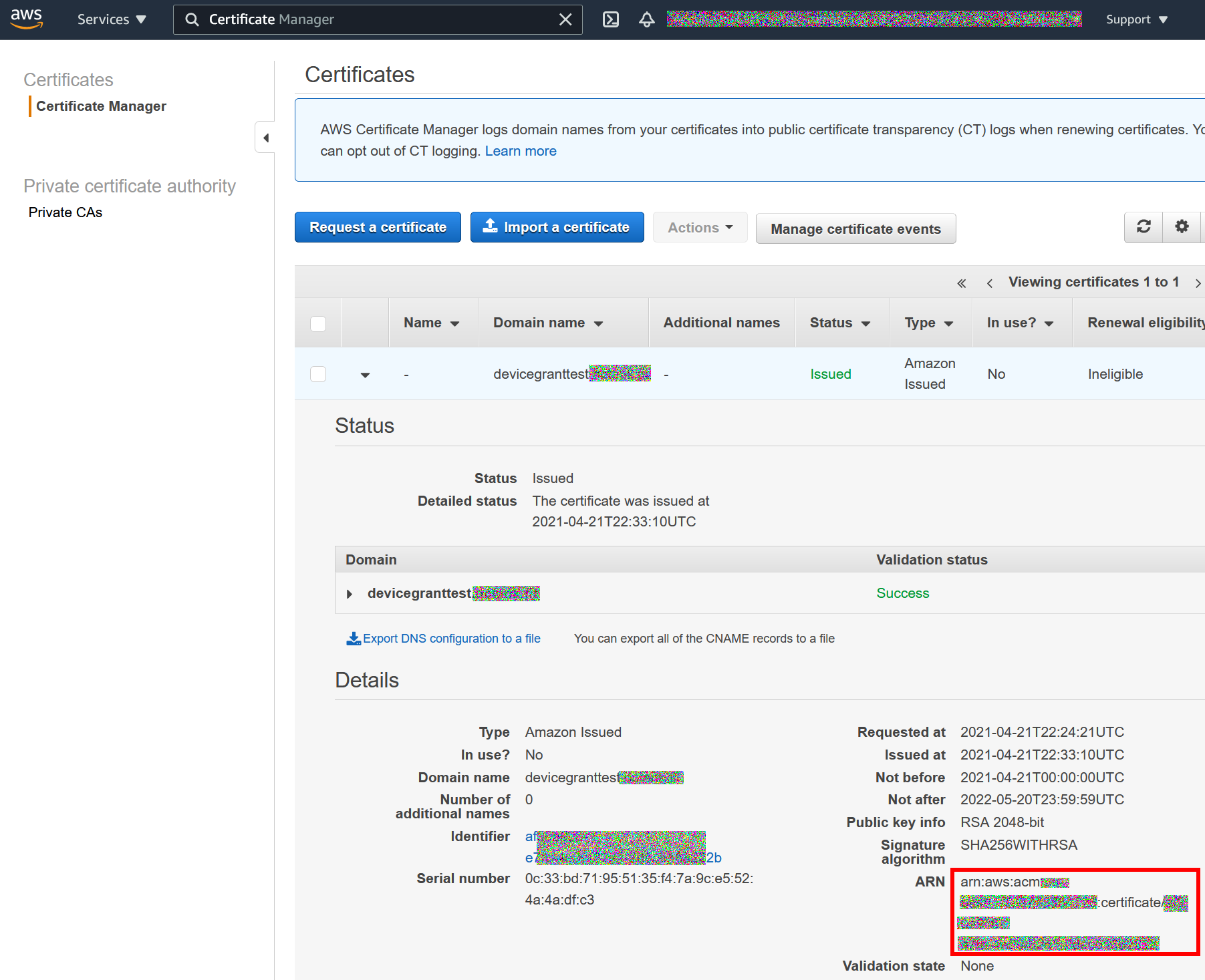
Task: Click the Additional names column header
Action: pos(722,323)
